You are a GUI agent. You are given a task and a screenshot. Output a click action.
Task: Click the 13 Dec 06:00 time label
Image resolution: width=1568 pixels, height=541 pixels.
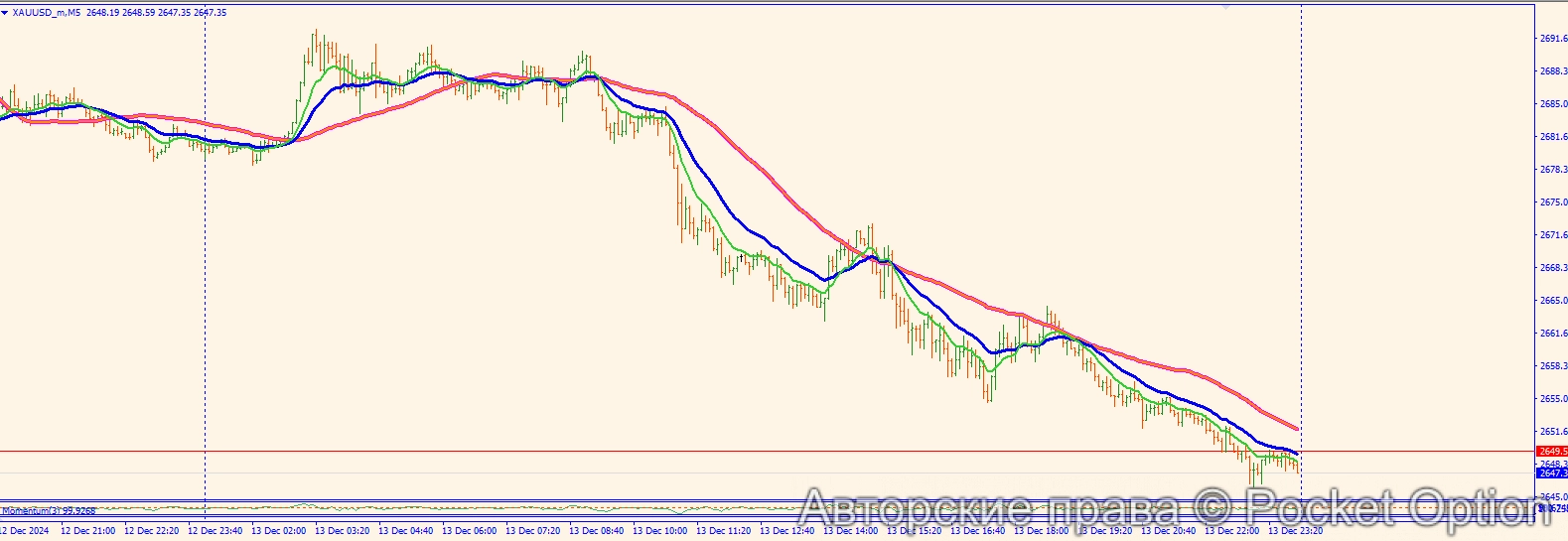pos(469,531)
